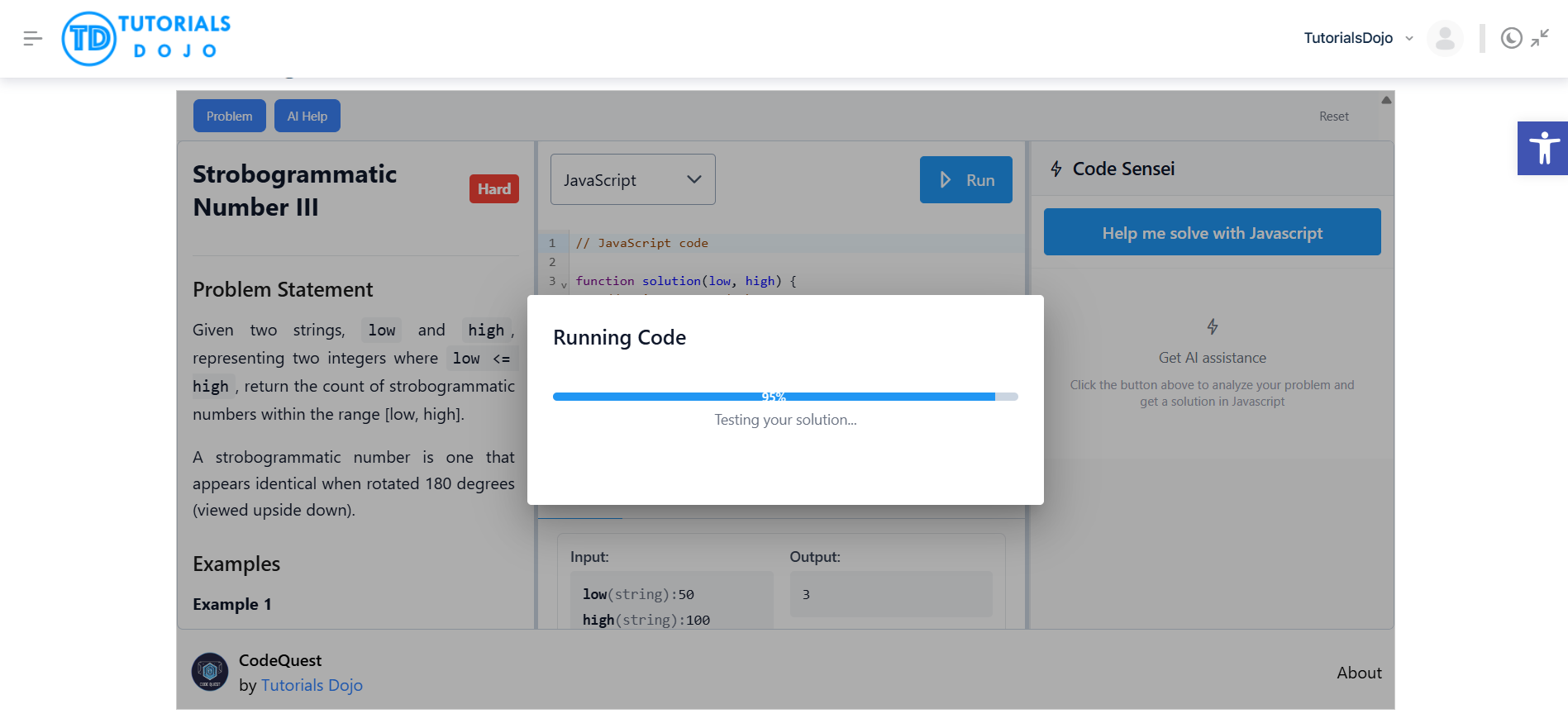Switch to the Problem tab
Screen dimensions: 1568x728
tap(230, 116)
